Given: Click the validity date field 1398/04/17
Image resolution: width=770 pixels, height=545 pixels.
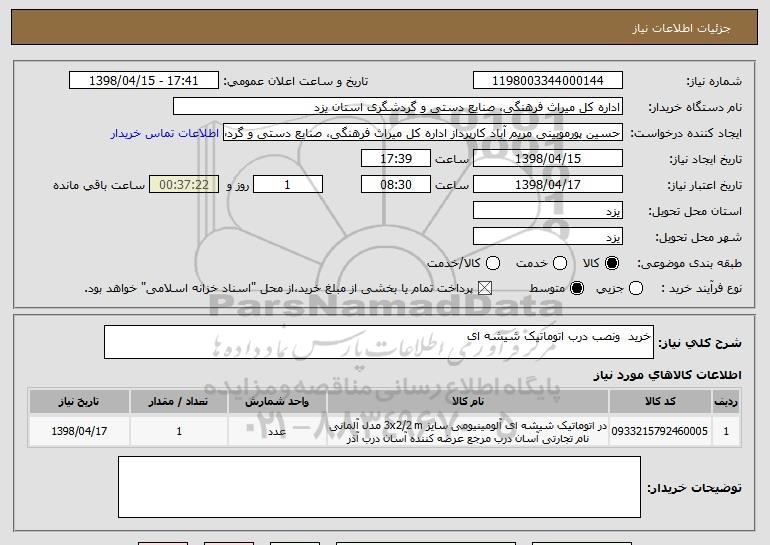Looking at the screenshot, I should point(548,185).
